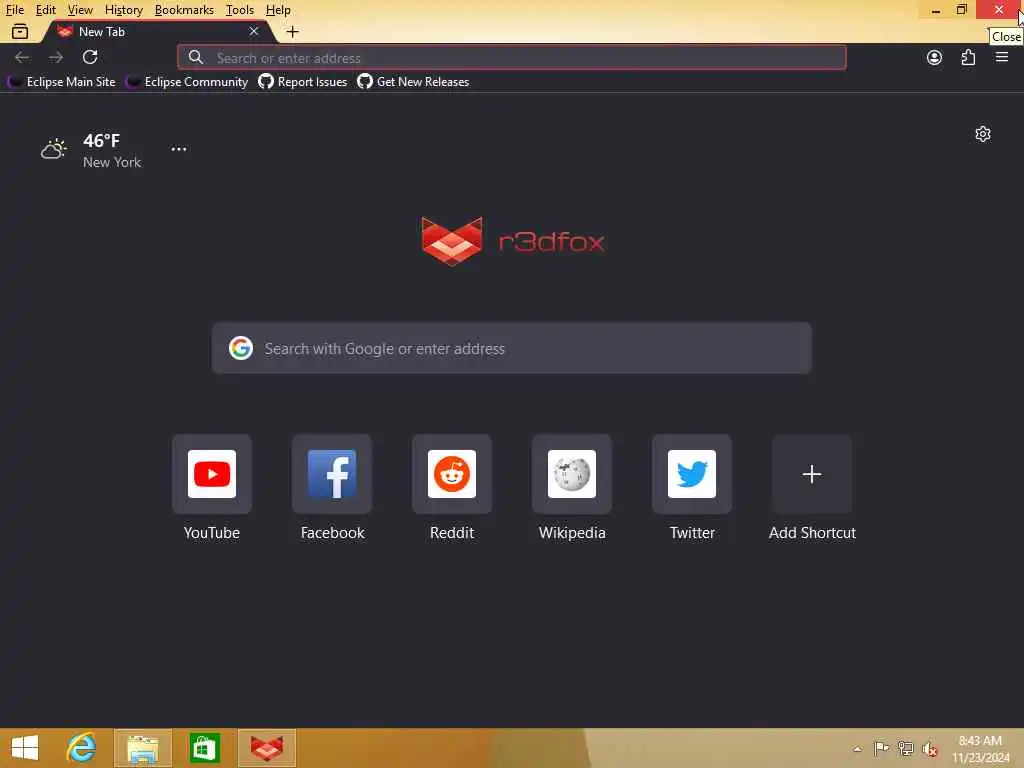Go back one page

[x=22, y=57]
